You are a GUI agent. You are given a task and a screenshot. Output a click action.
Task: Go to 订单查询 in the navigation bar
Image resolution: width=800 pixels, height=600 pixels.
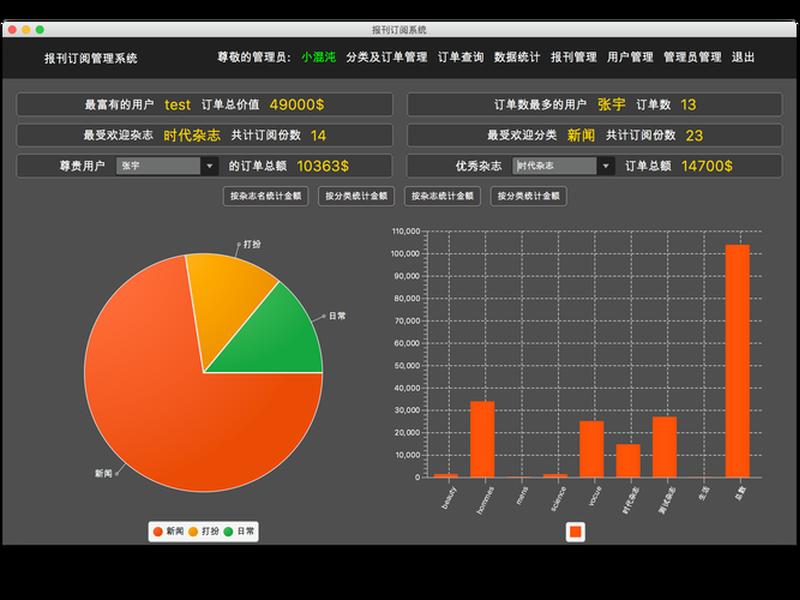point(460,57)
